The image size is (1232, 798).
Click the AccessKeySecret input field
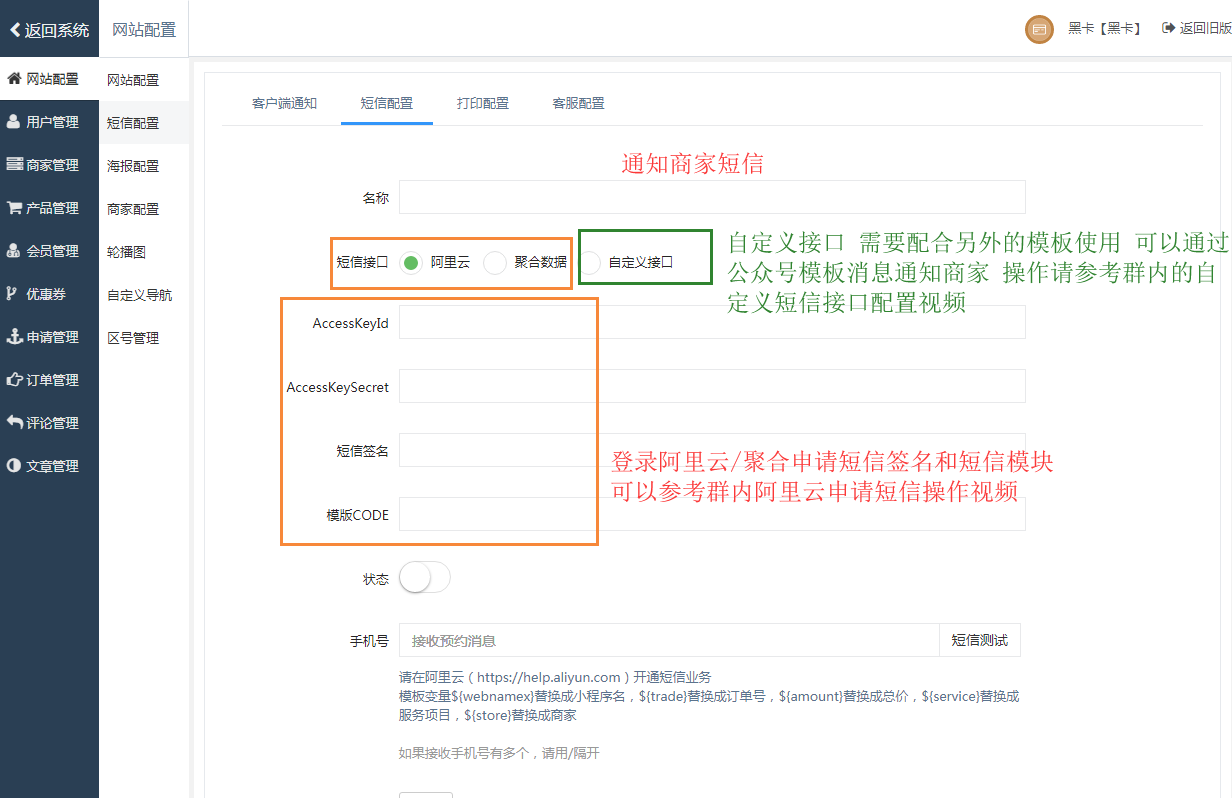pos(712,386)
